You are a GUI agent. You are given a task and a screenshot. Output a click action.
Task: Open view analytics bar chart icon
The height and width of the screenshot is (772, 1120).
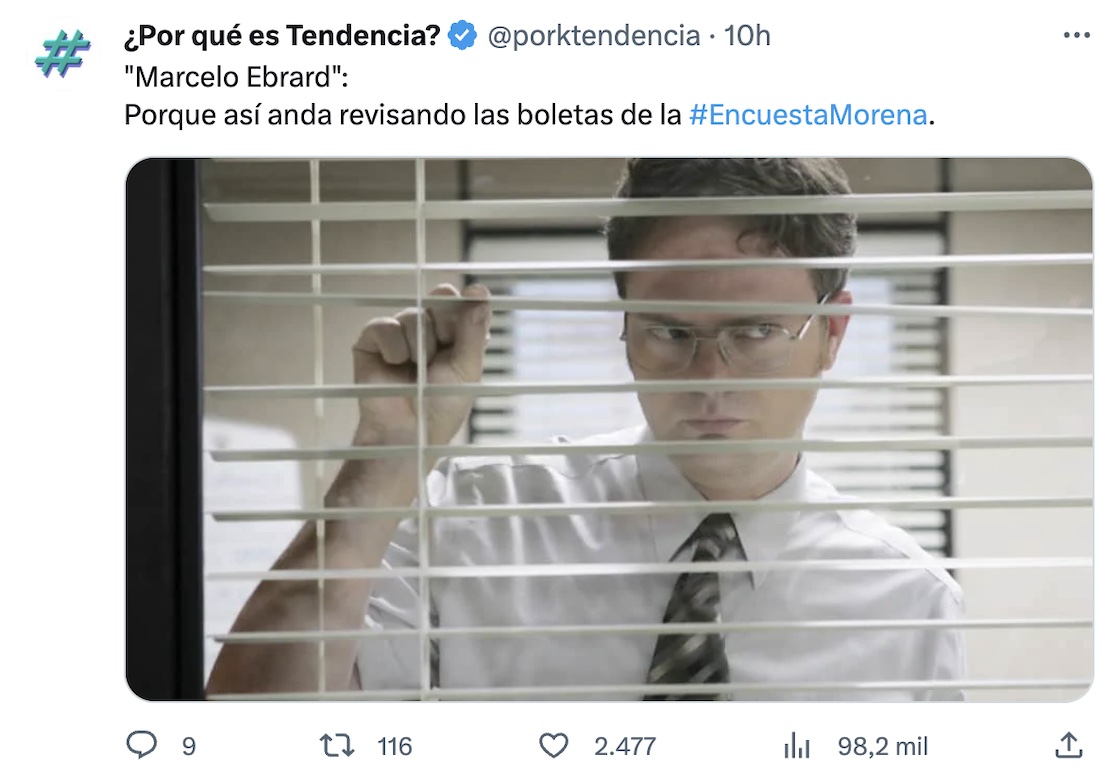click(x=796, y=746)
